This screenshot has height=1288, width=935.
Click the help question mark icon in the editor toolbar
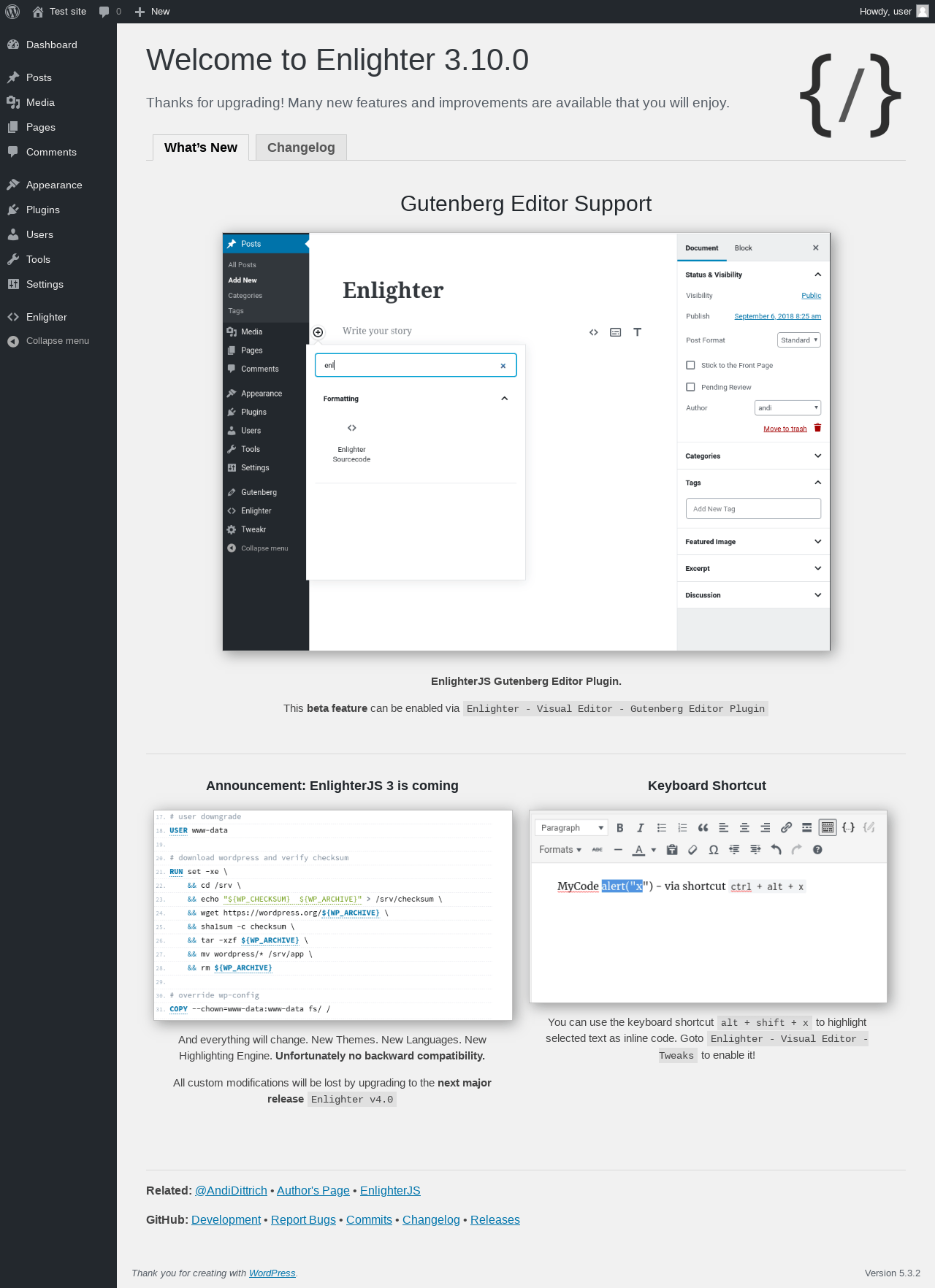pyautogui.click(x=817, y=849)
